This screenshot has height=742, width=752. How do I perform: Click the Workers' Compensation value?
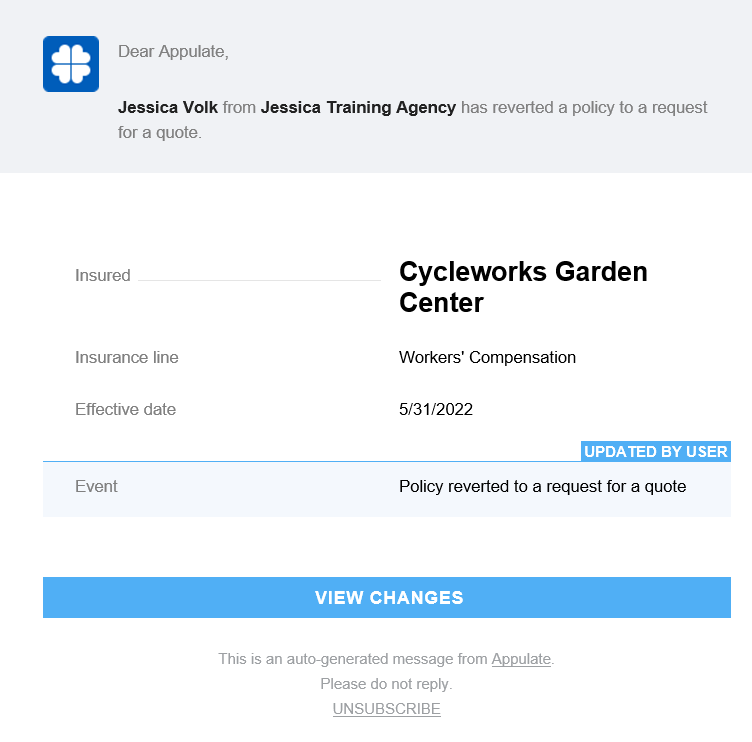click(x=487, y=357)
